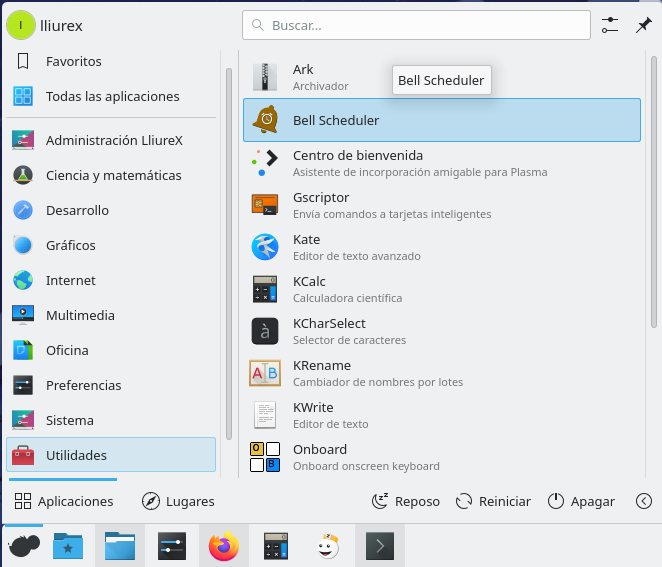Expand more session options arrow

click(x=644, y=501)
